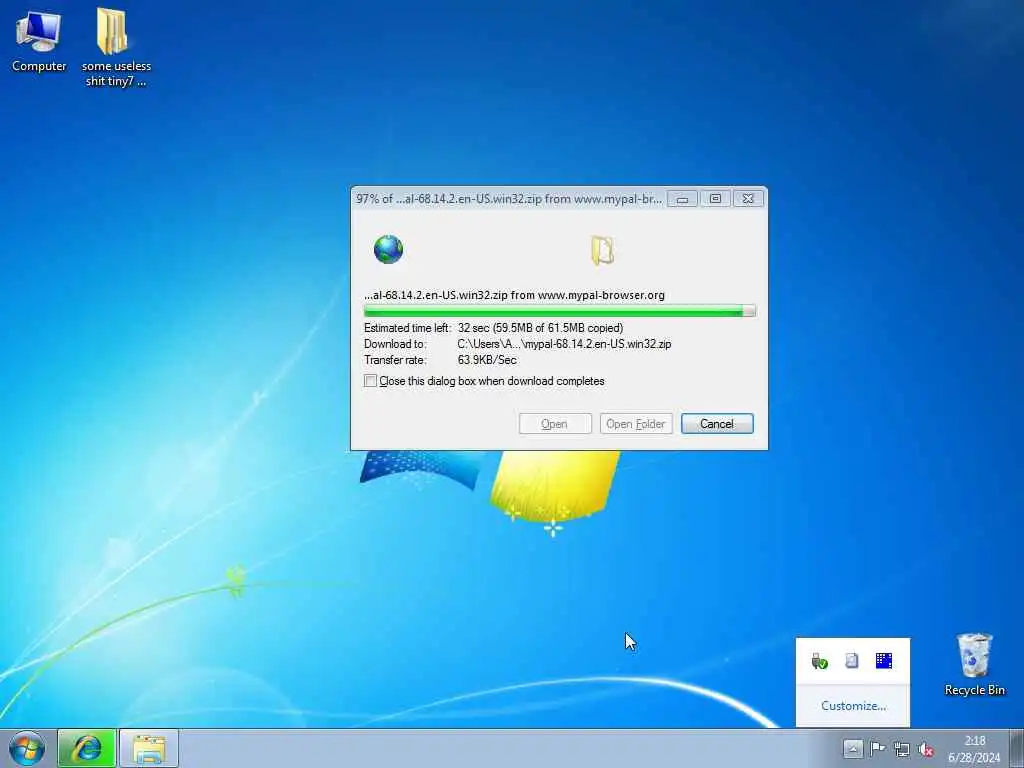
Task: Click the Show Desktop strip at taskbar end
Action: click(x=1017, y=748)
